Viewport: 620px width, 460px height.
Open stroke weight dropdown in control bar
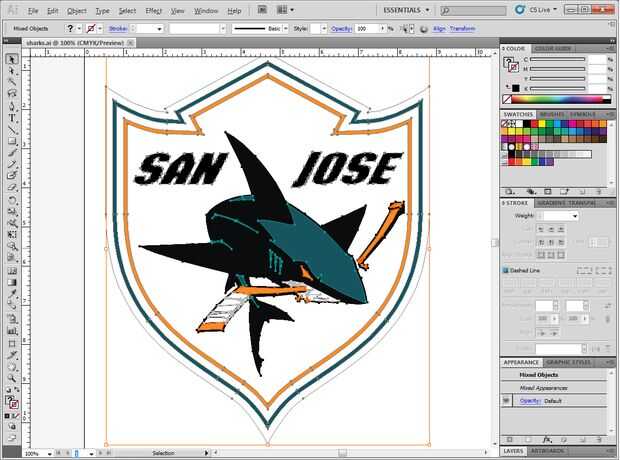(x=159, y=29)
